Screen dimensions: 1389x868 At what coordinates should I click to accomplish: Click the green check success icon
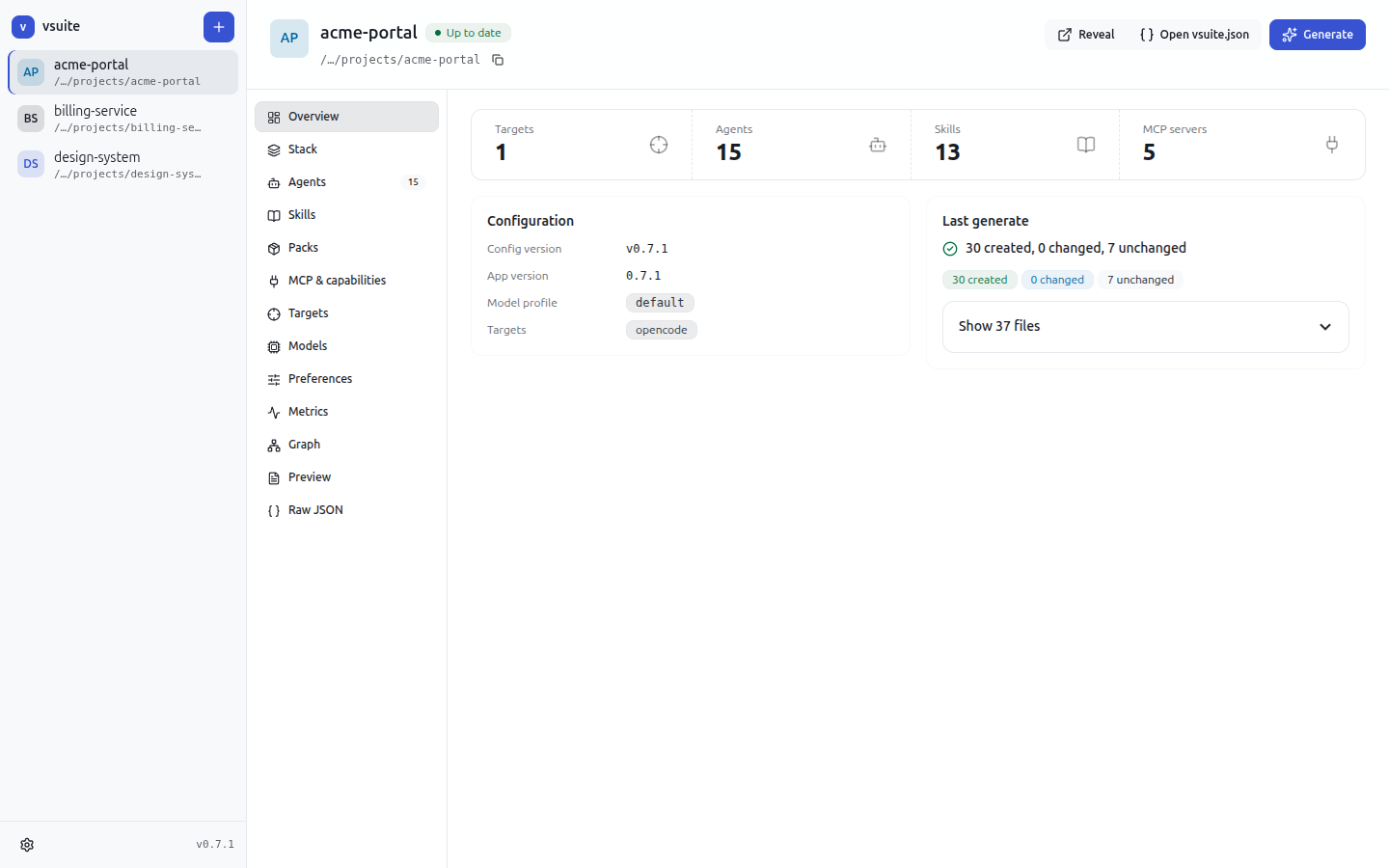click(950, 249)
